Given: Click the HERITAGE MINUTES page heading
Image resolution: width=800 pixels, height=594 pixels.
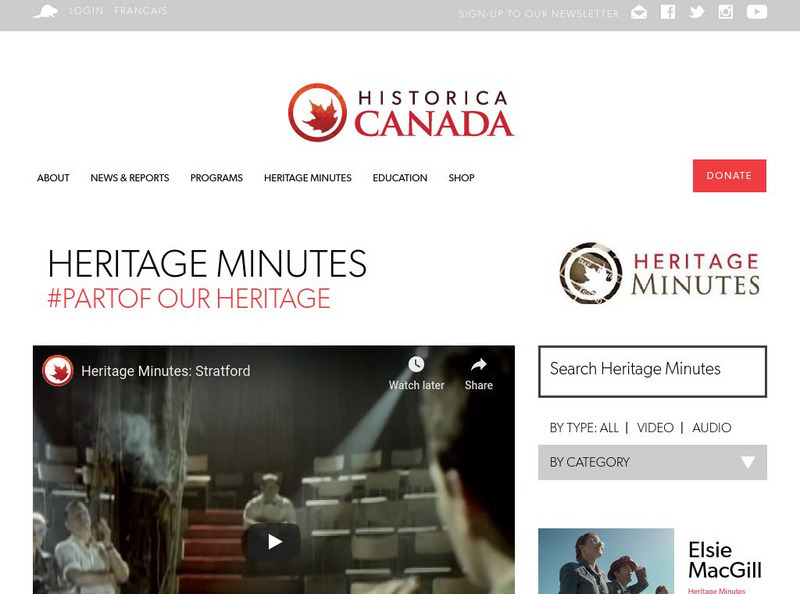Looking at the screenshot, I should click(x=207, y=263).
